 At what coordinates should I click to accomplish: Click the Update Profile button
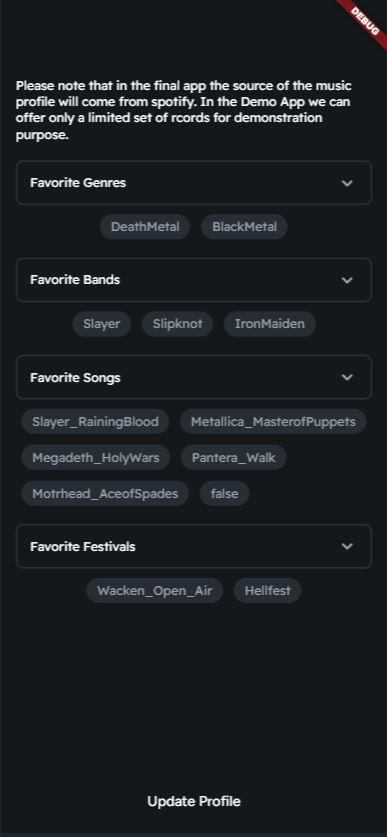click(194, 801)
